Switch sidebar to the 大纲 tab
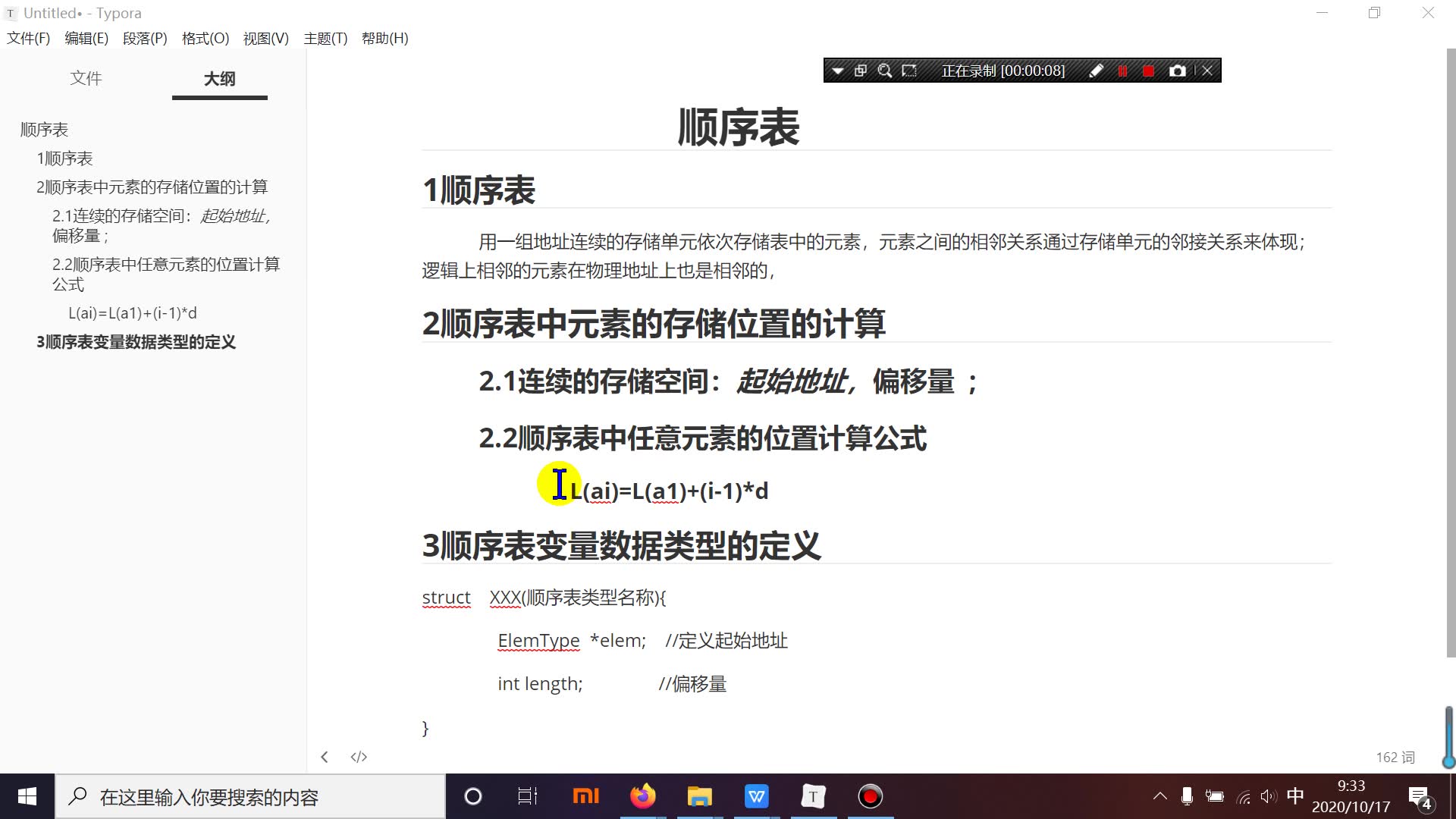 220,78
